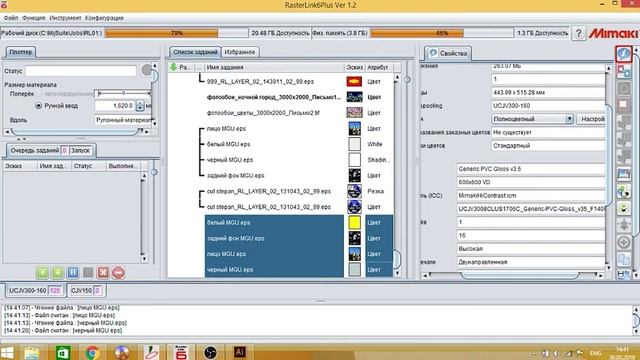
Task: Open the green Store icon in taskbar
Action: 62,353
